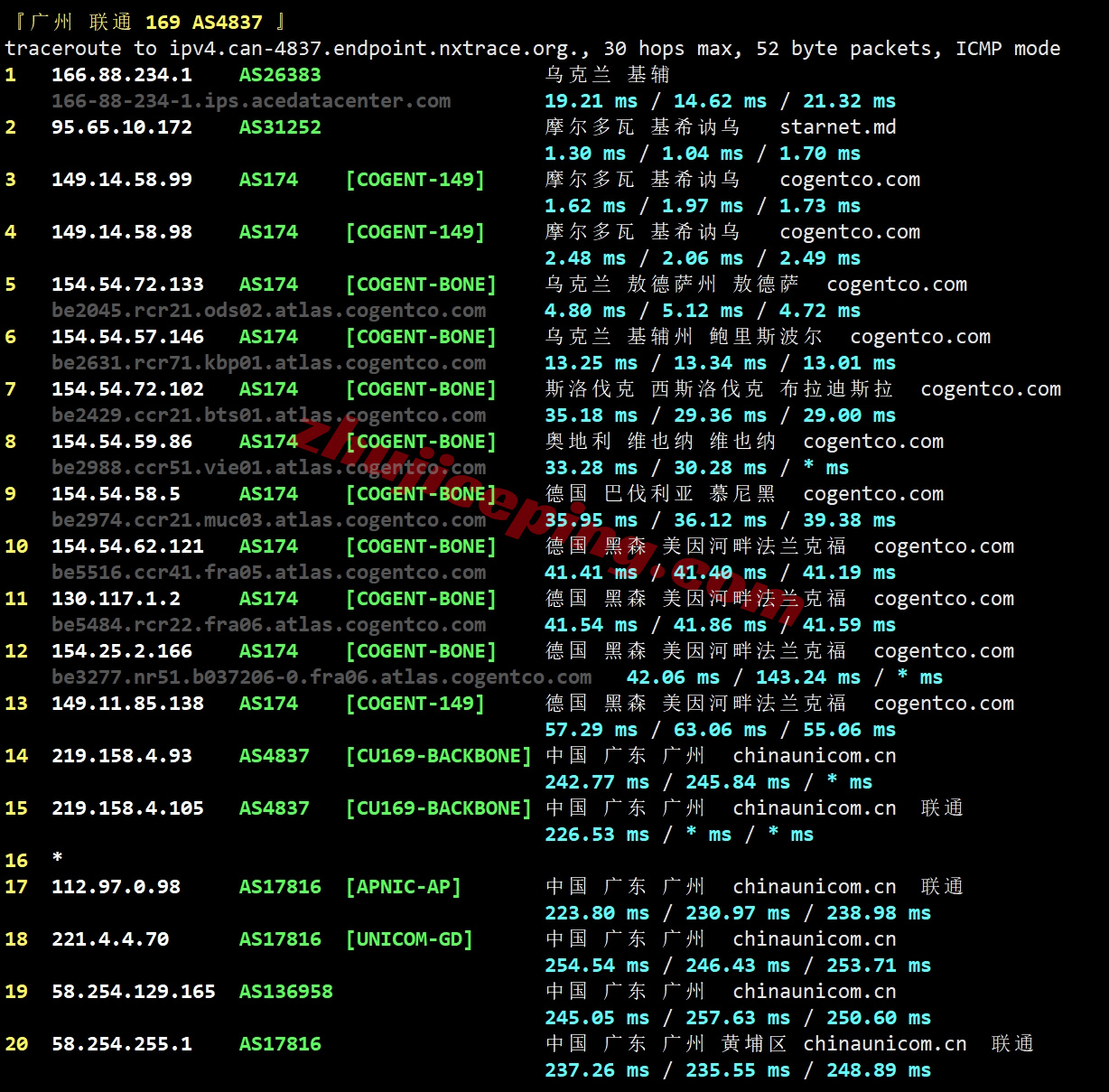This screenshot has width=1109, height=1092.
Task: Click AS136958 text
Action: 286,992
